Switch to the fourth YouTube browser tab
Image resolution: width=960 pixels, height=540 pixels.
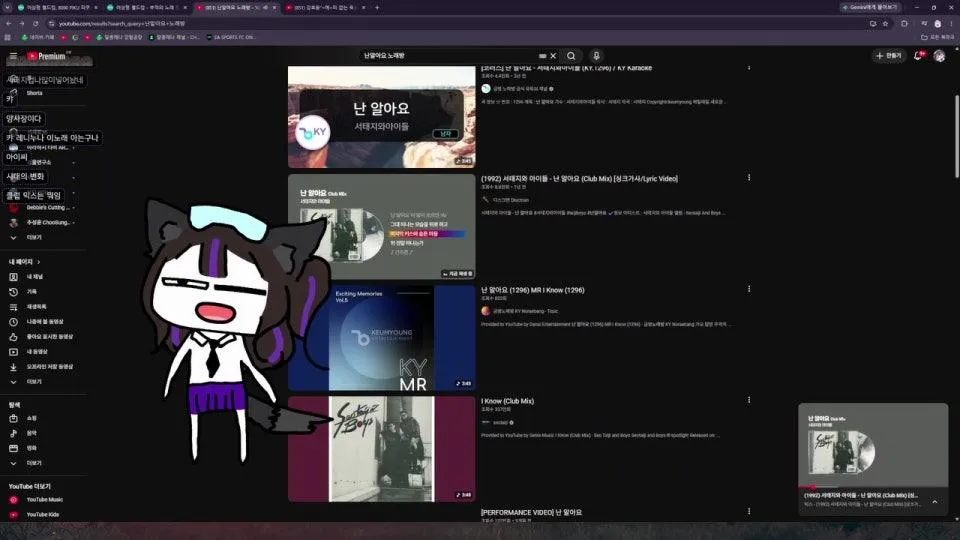(x=326, y=7)
